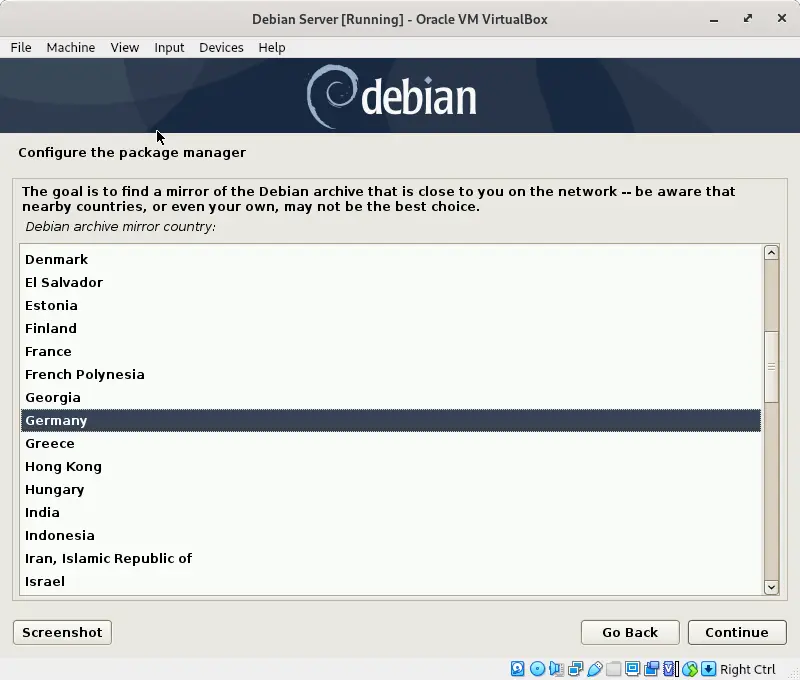The width and height of the screenshot is (800, 680).
Task: Maximize the VirtualBox window
Action: click(747, 19)
